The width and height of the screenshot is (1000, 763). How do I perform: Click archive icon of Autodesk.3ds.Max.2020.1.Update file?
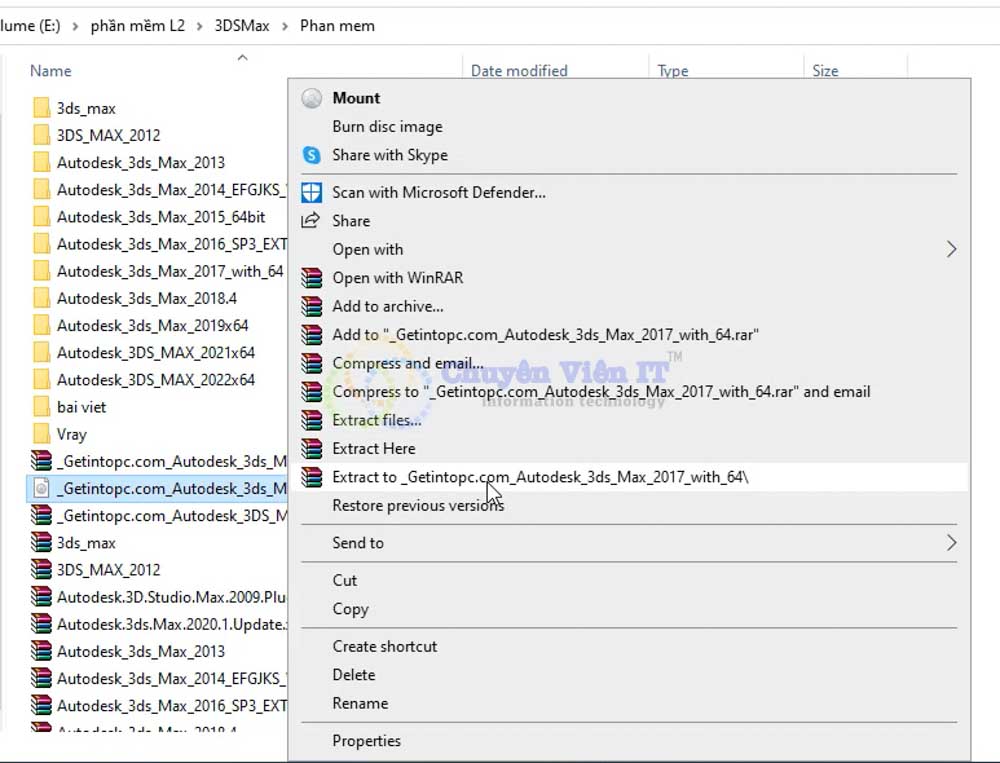coord(41,624)
